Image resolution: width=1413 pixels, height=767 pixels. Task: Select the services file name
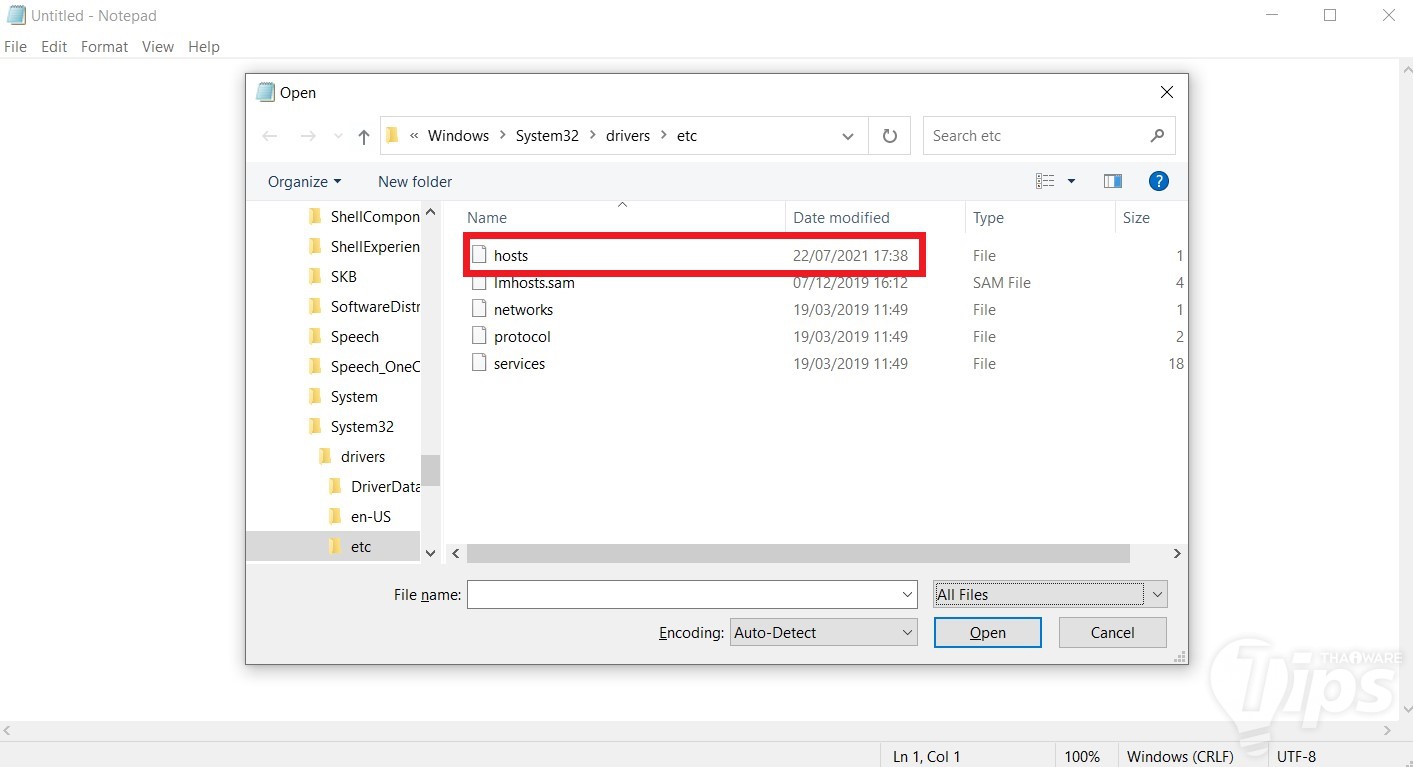click(519, 363)
